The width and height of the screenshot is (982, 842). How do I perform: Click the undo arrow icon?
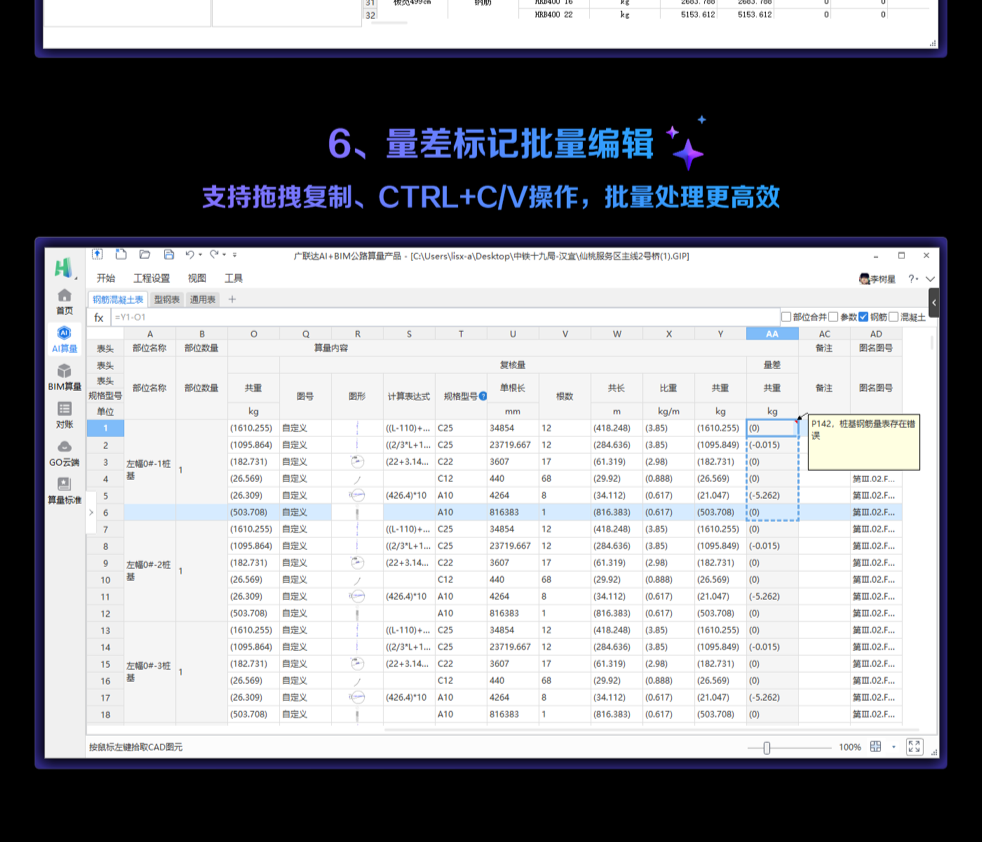(x=189, y=254)
